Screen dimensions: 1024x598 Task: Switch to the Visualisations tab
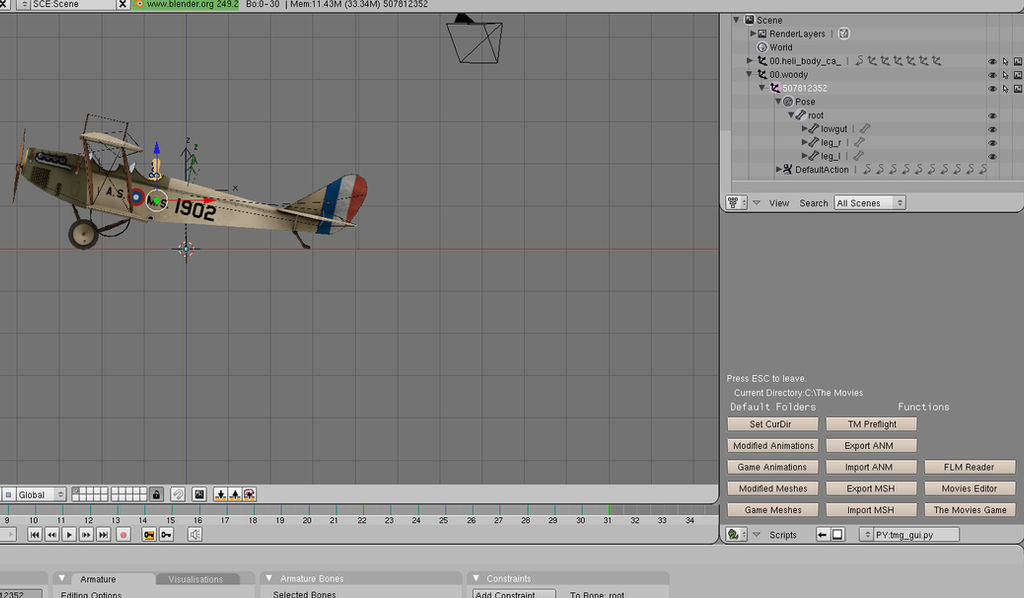(x=196, y=579)
